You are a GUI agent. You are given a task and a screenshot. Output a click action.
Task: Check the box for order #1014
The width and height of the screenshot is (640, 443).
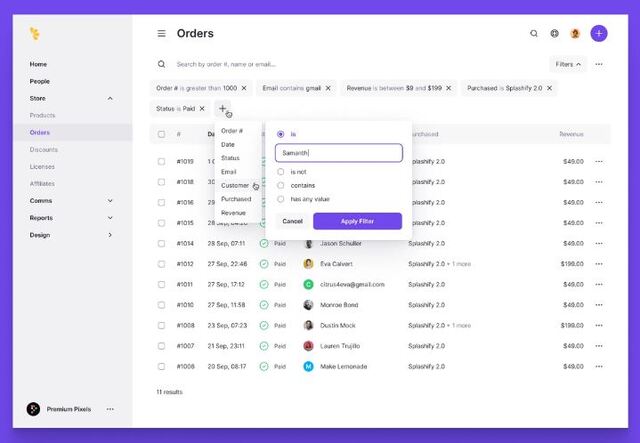[x=162, y=244]
